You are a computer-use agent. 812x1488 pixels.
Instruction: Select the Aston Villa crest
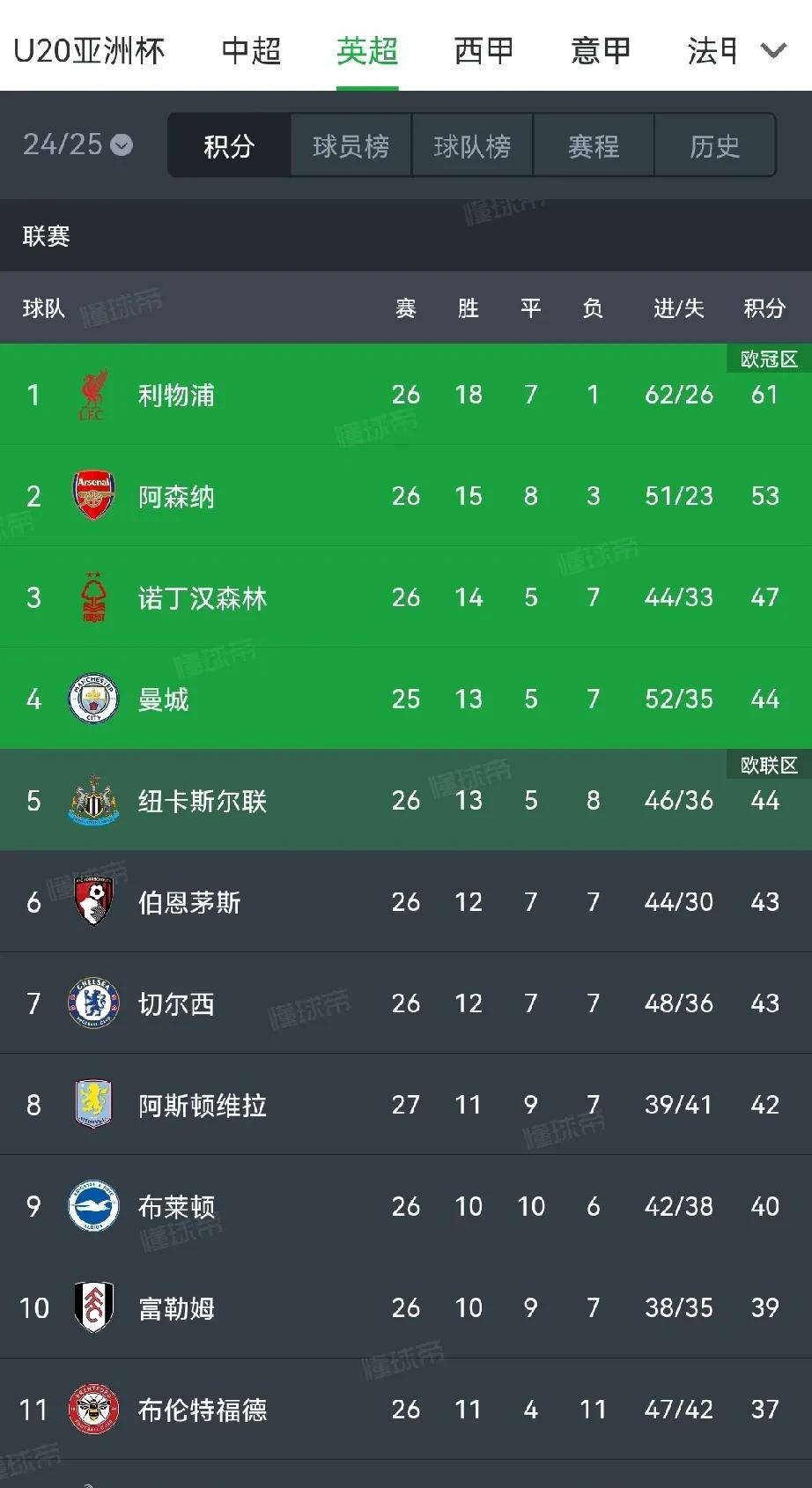point(94,1105)
